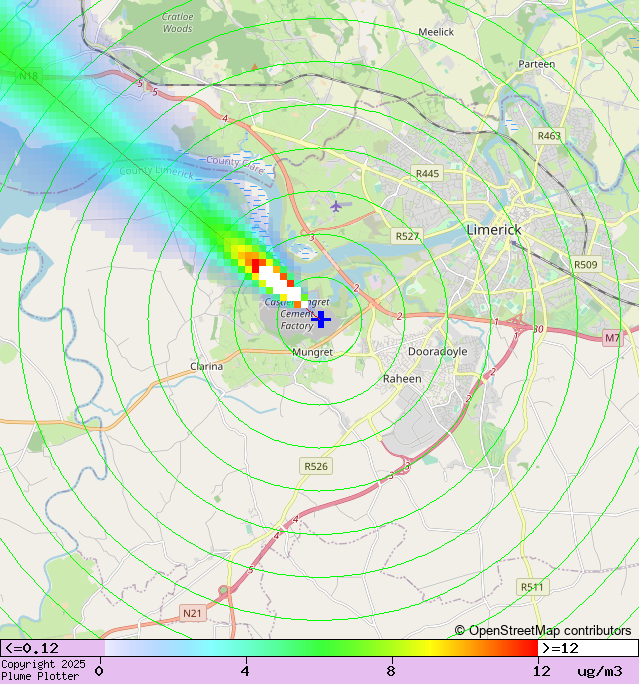Click the Copyright 2025 Plume Plotter text
Image resolution: width=639 pixels, height=684 pixels.
point(43,670)
